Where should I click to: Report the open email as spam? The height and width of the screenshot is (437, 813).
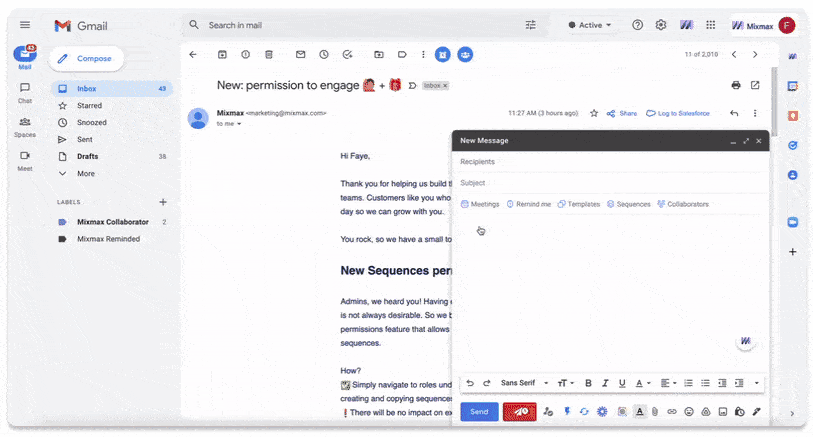(x=245, y=54)
